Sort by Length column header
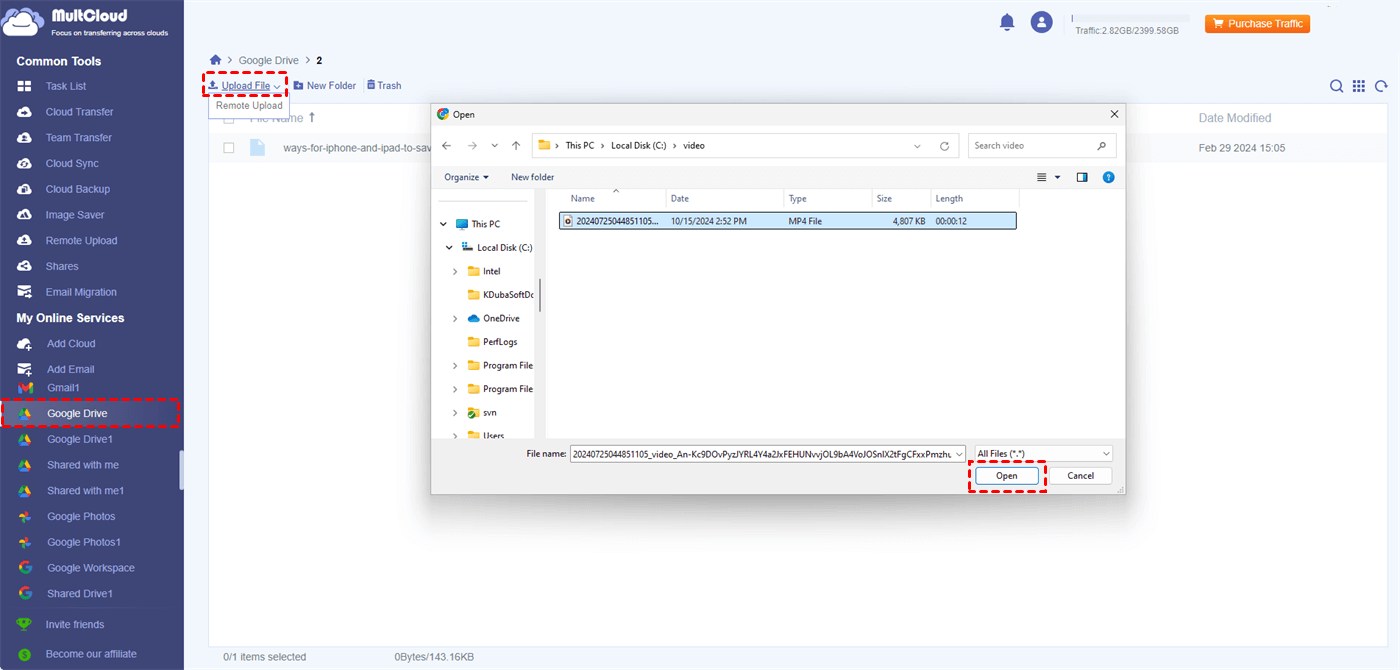The width and height of the screenshot is (1400, 670). (x=949, y=199)
